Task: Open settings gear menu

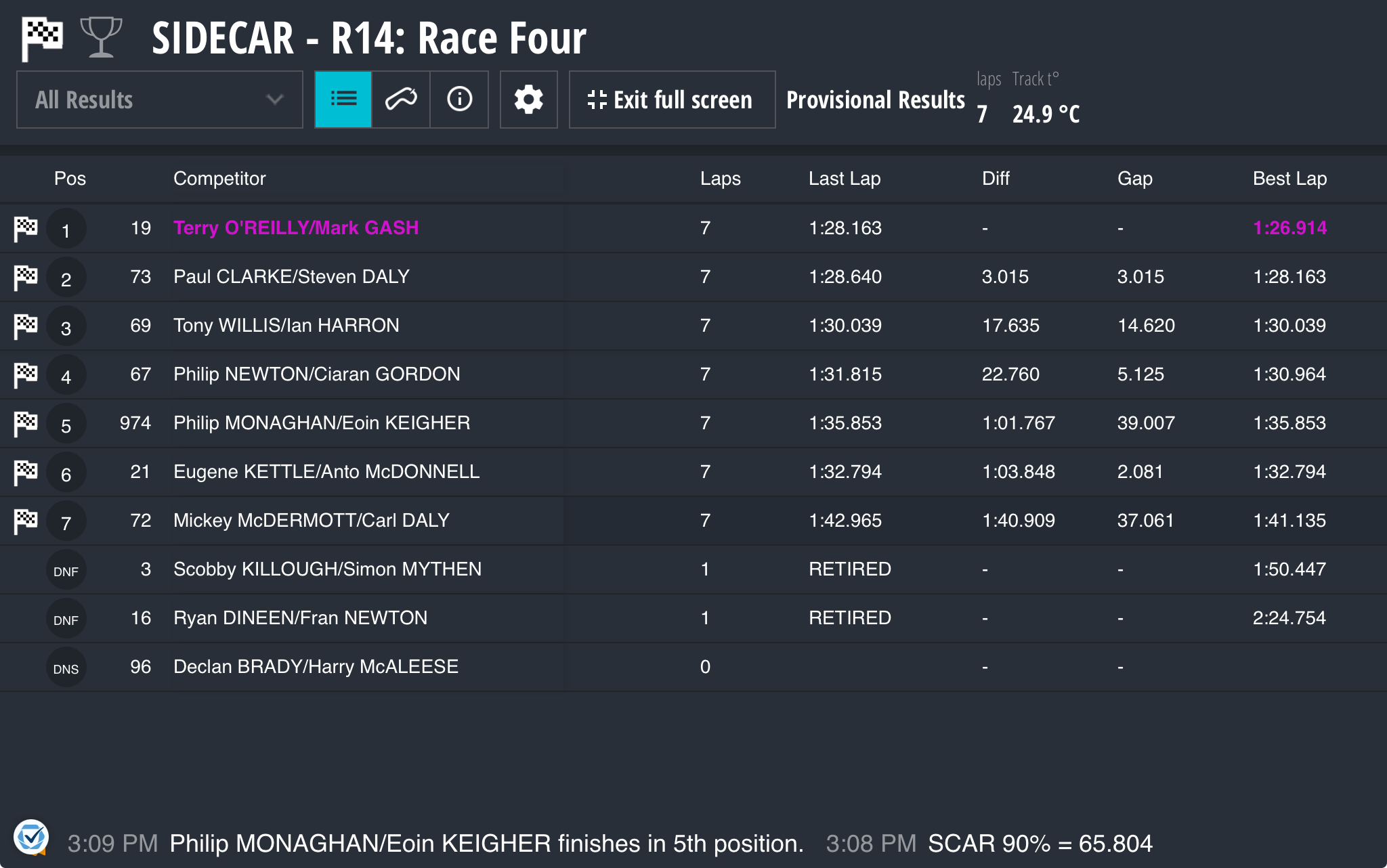Action: pos(528,100)
